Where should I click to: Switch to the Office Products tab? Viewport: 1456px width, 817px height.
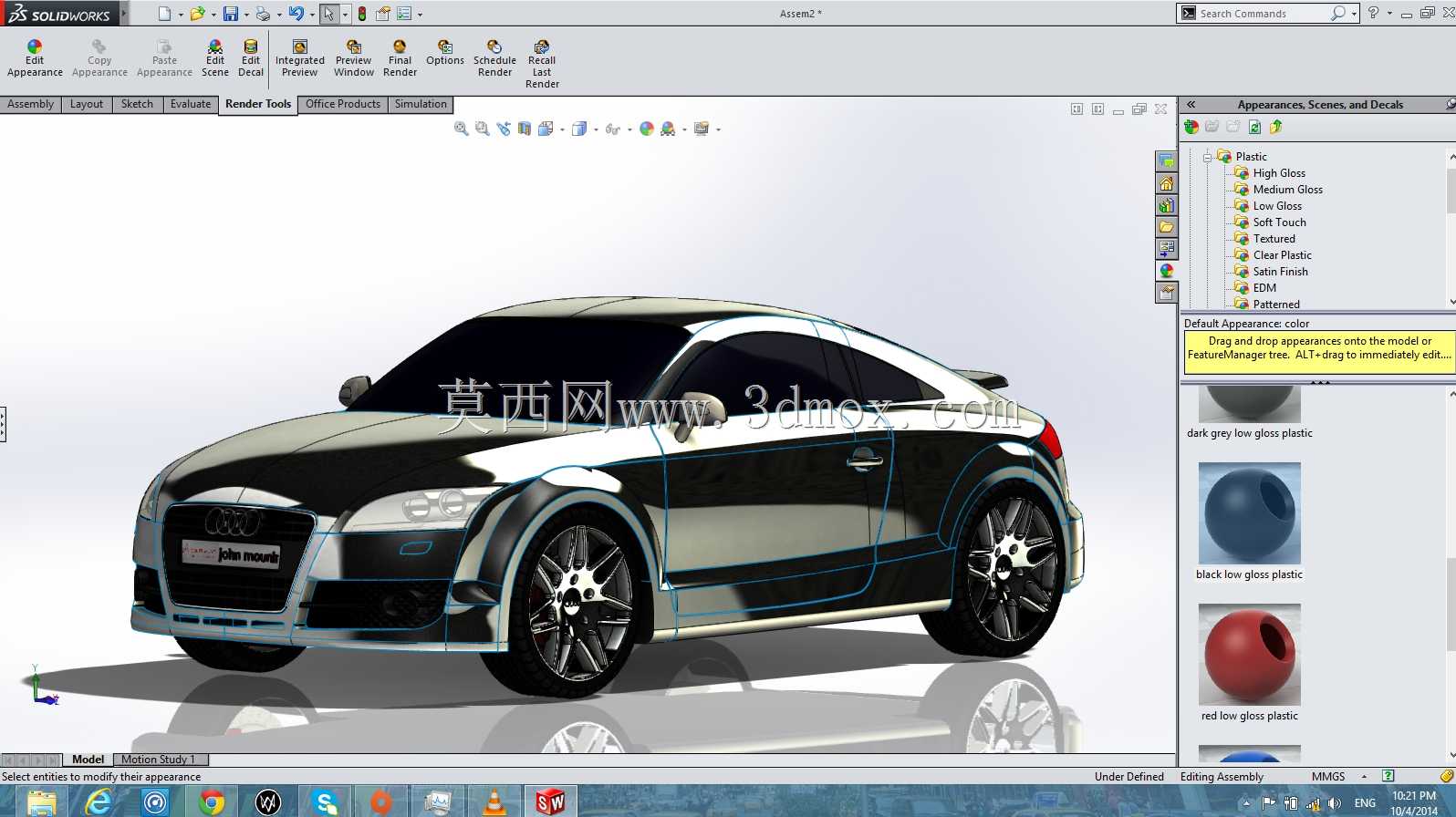343,104
